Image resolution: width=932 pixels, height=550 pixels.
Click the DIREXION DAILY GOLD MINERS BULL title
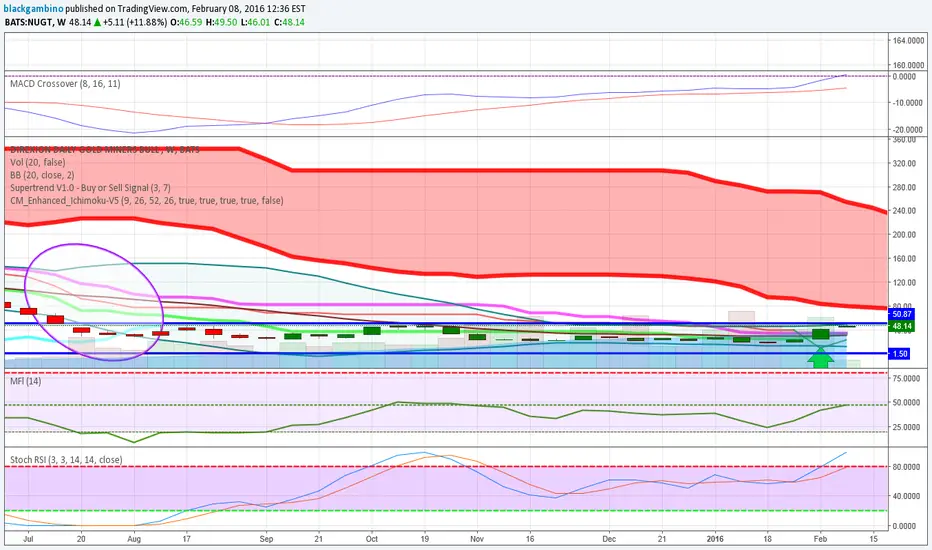pyautogui.click(x=105, y=150)
